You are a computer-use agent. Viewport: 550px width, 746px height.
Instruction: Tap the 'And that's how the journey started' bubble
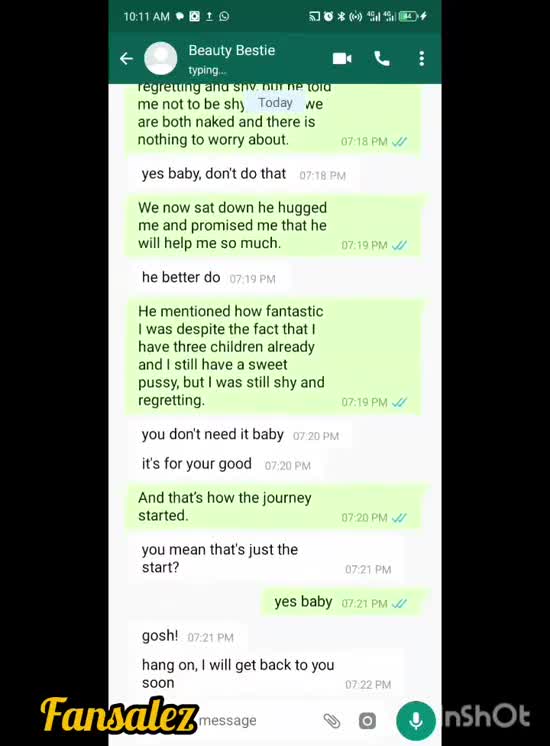click(274, 507)
